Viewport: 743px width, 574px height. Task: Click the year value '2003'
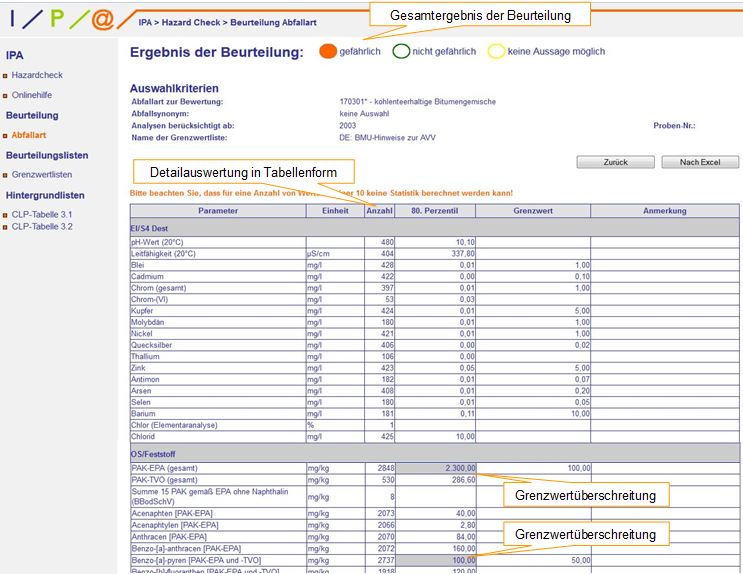pyautogui.click(x=347, y=126)
